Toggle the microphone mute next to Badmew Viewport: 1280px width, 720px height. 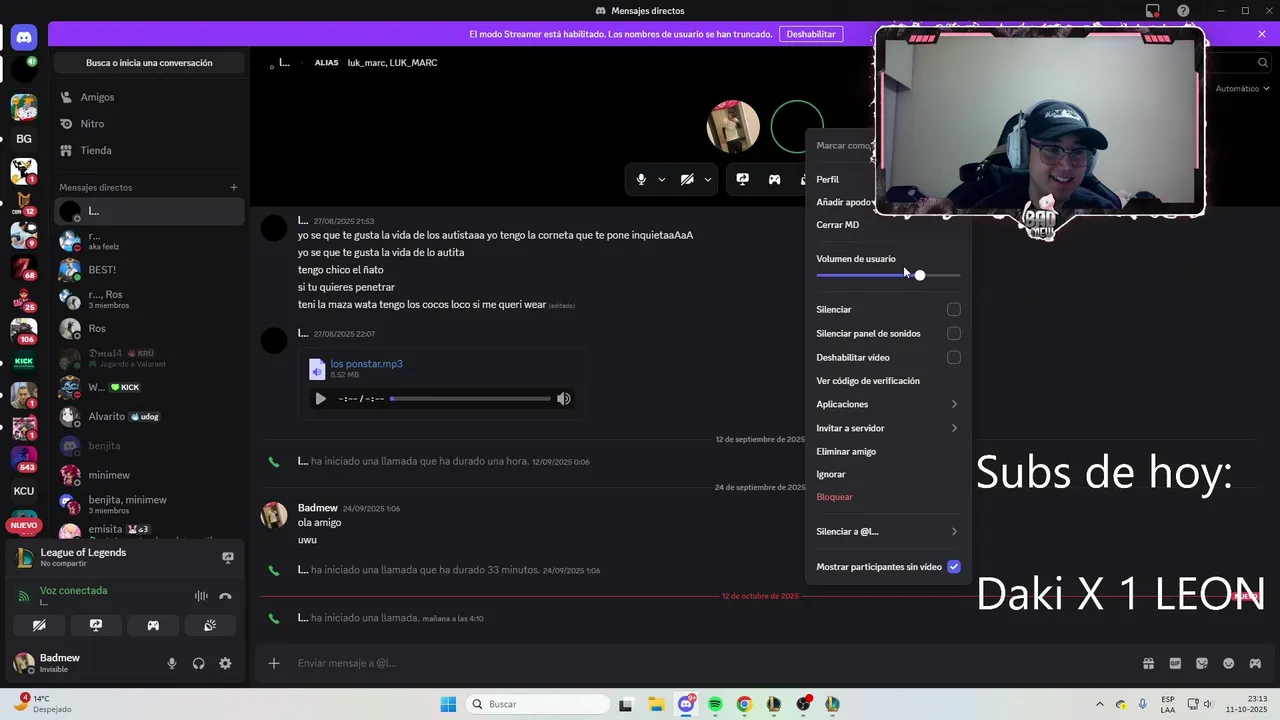[172, 663]
